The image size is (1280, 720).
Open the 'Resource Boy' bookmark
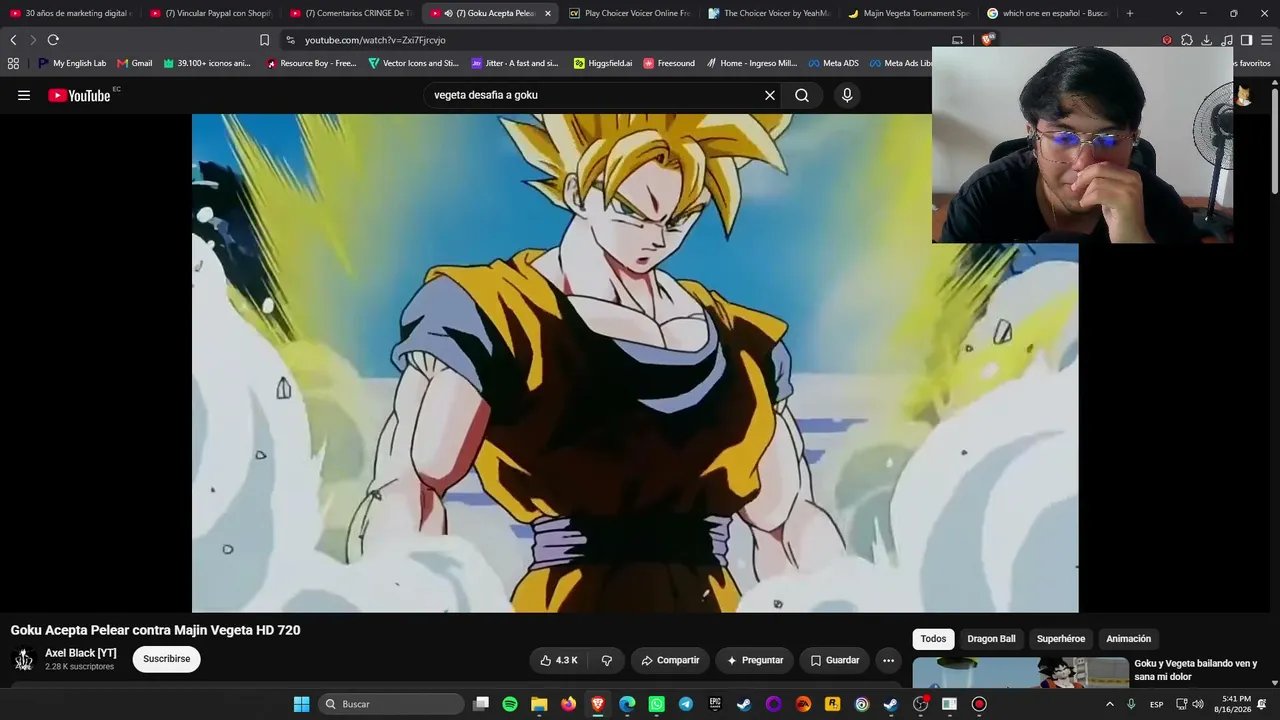(312, 63)
